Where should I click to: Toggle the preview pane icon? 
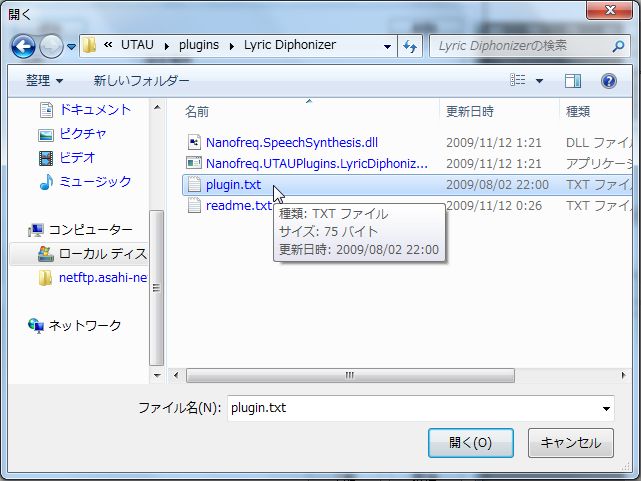(573, 81)
